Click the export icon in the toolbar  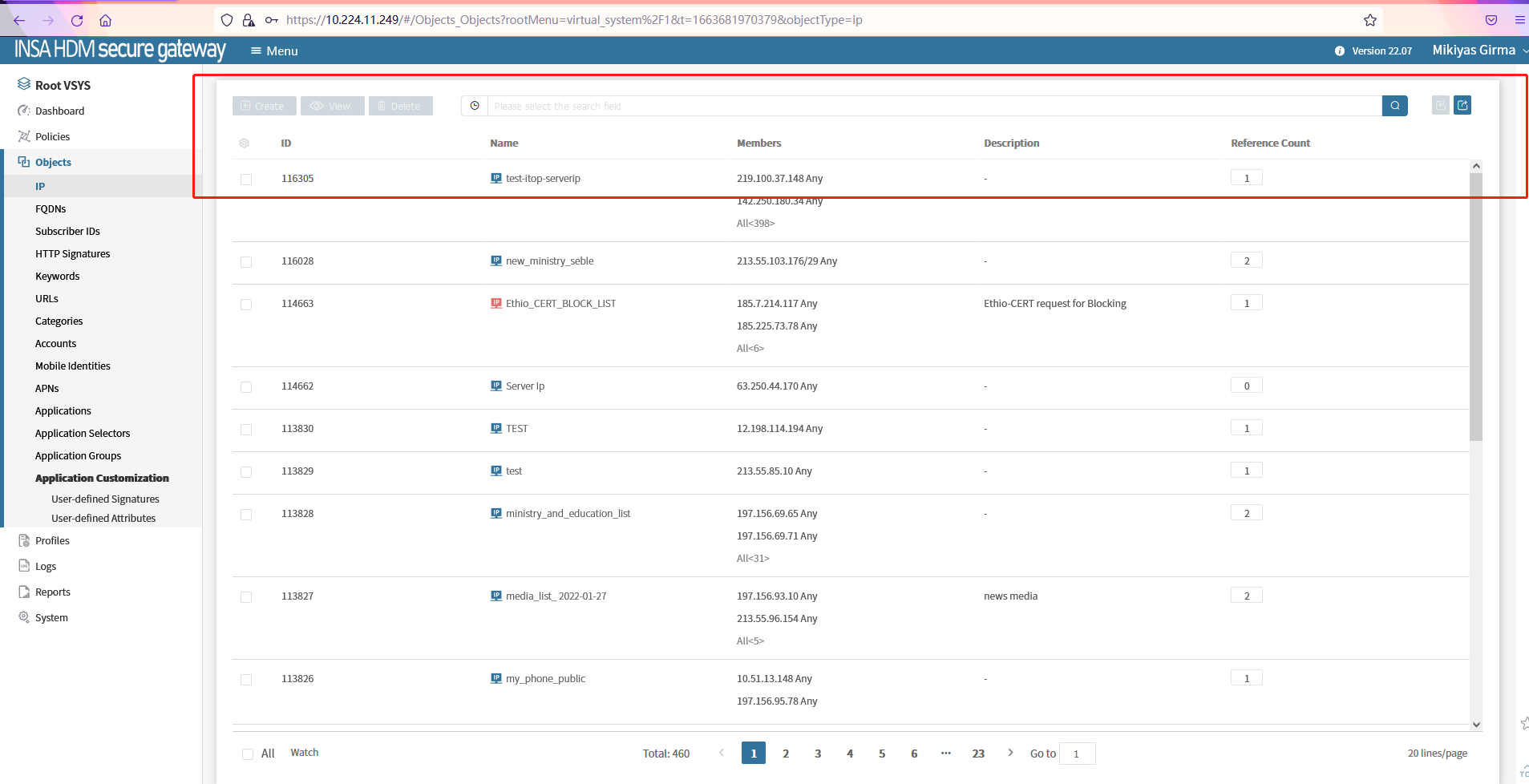(x=1462, y=105)
